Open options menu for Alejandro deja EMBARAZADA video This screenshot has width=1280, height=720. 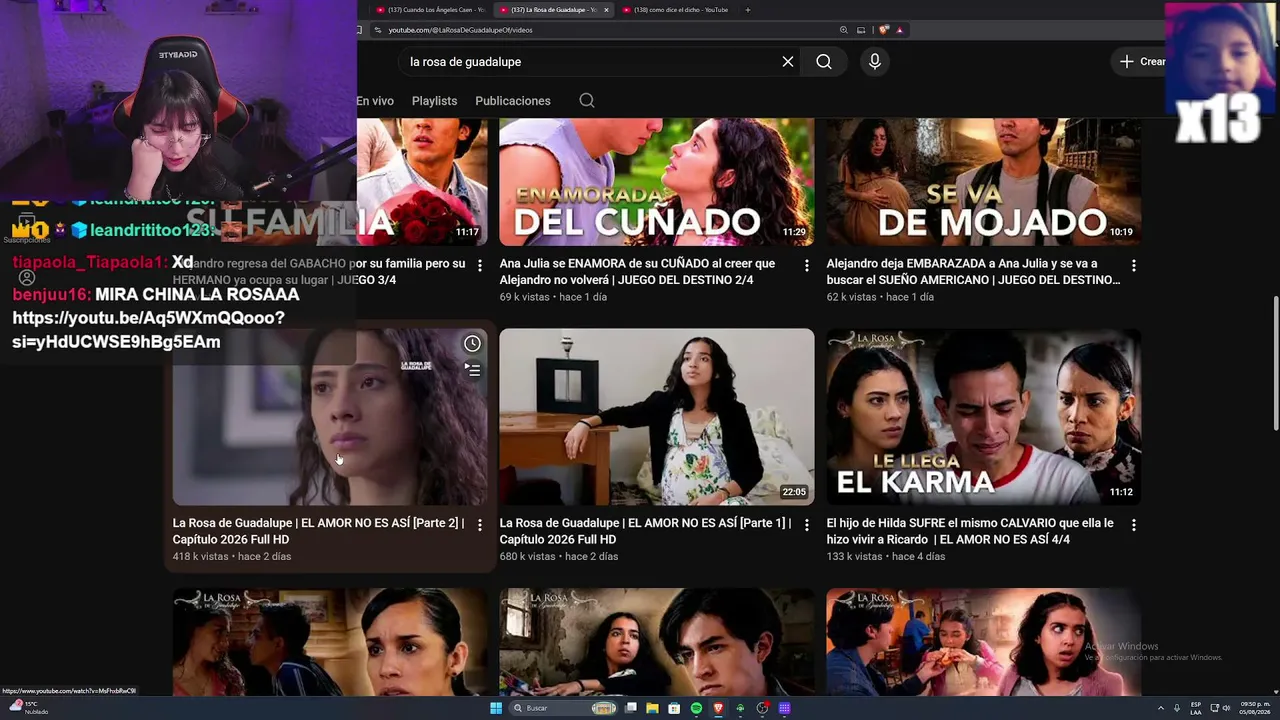coord(1133,266)
